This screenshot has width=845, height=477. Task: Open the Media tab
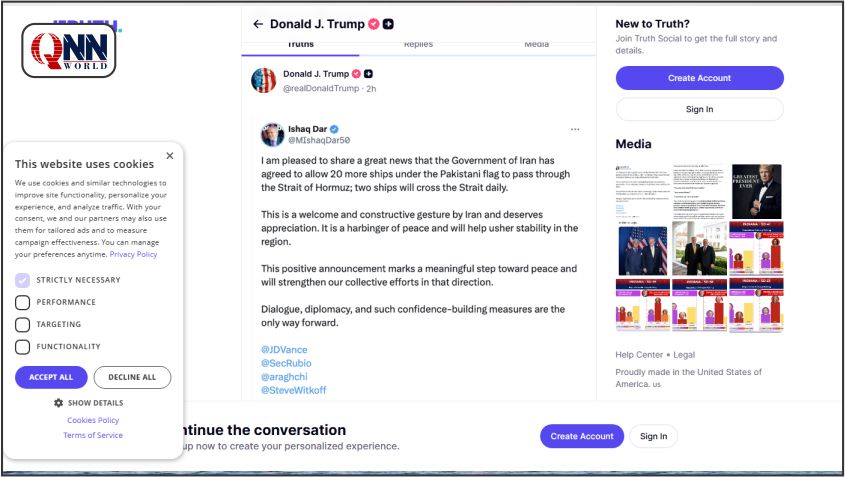536,45
